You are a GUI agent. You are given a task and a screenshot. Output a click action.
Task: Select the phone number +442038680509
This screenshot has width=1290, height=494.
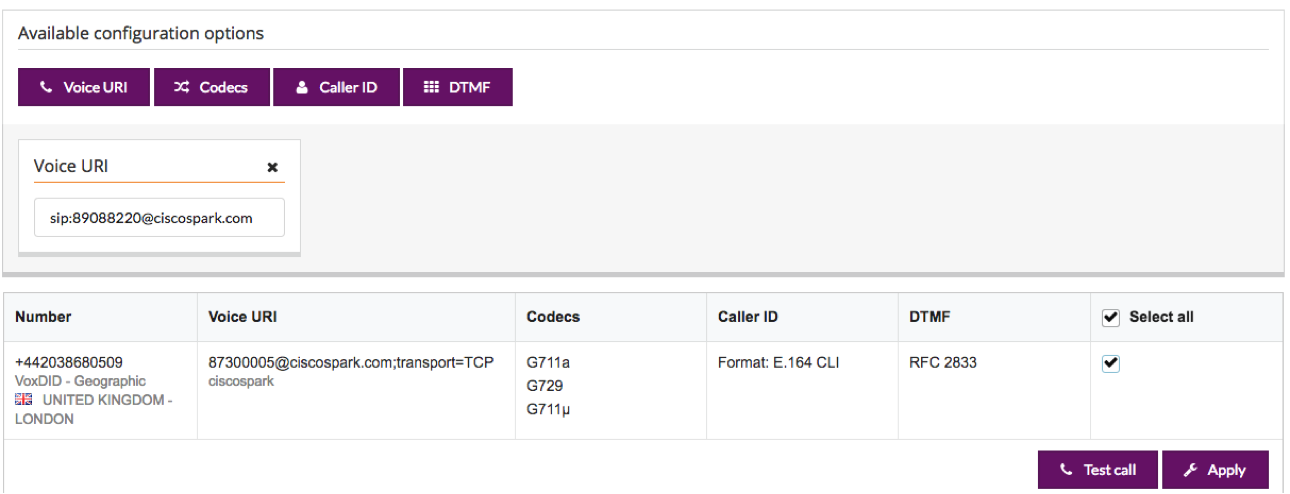(x=69, y=362)
